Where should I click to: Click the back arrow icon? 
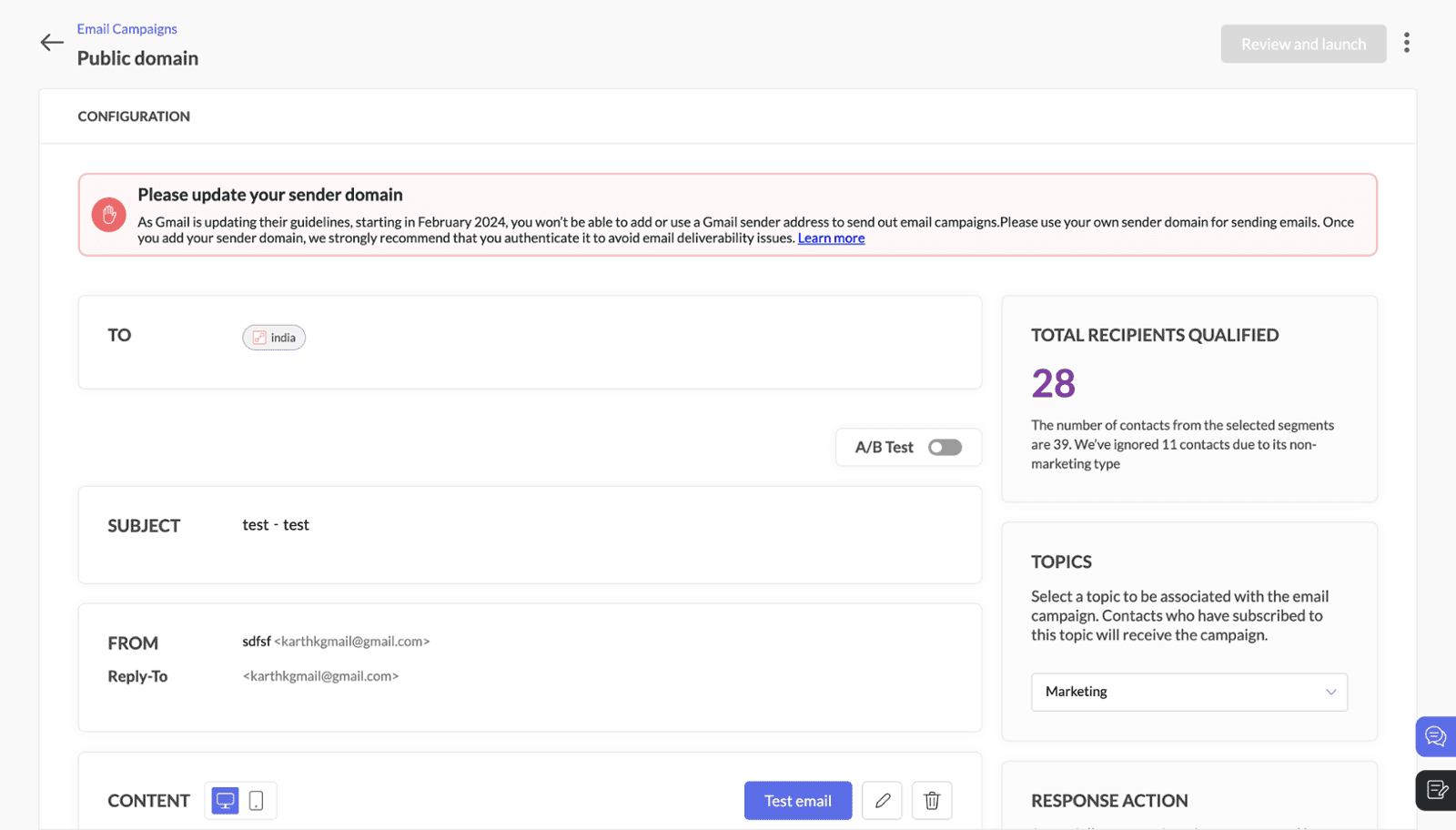52,43
